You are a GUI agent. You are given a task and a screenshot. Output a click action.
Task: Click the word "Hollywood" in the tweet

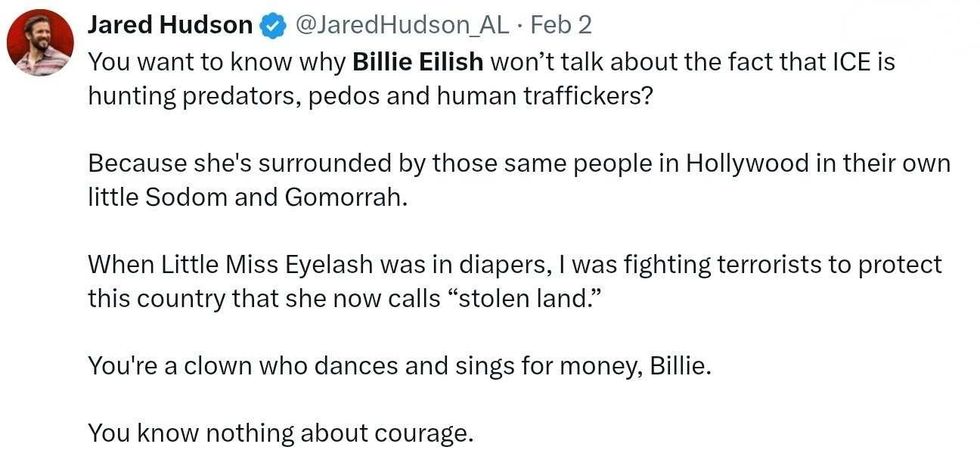[x=750, y=163]
